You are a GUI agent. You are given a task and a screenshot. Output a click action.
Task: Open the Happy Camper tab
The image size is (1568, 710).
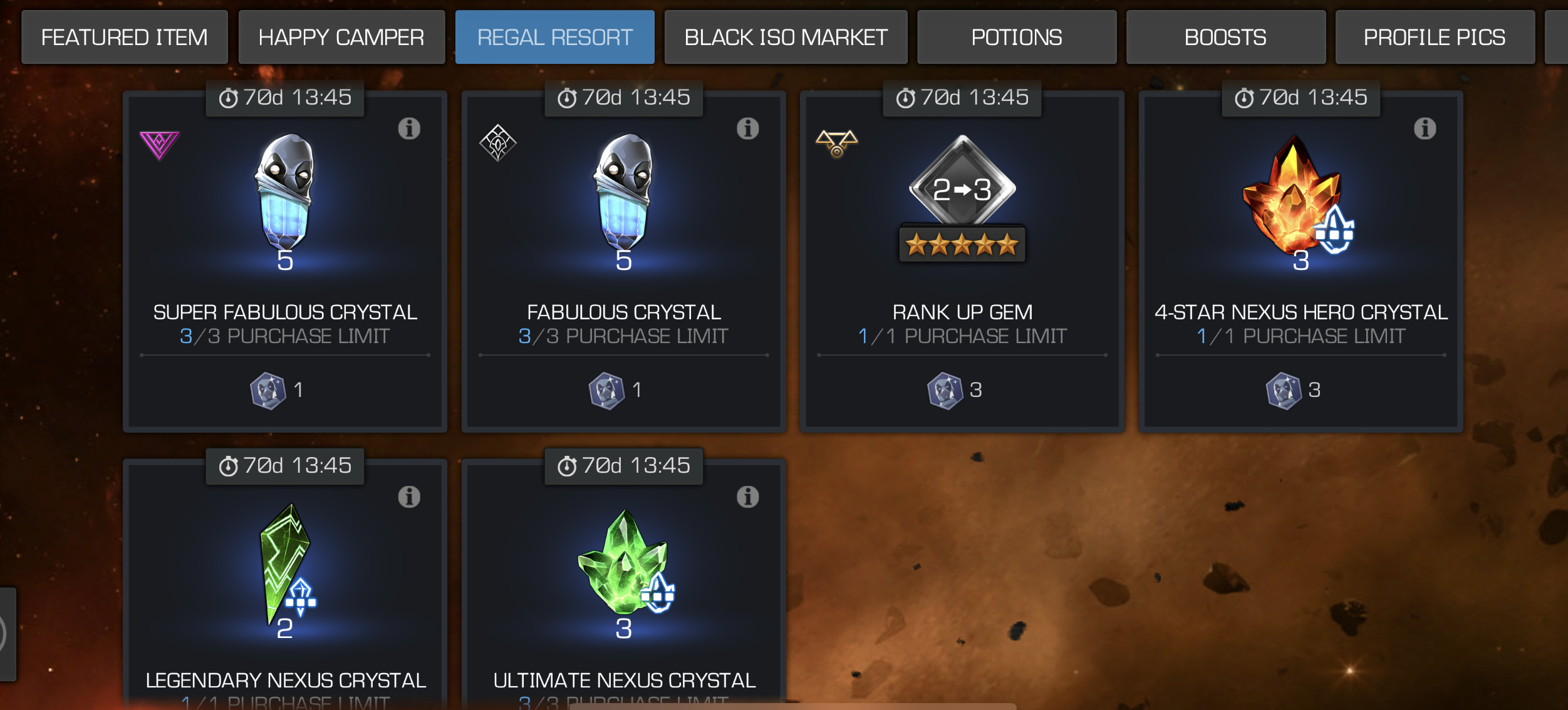click(x=341, y=37)
